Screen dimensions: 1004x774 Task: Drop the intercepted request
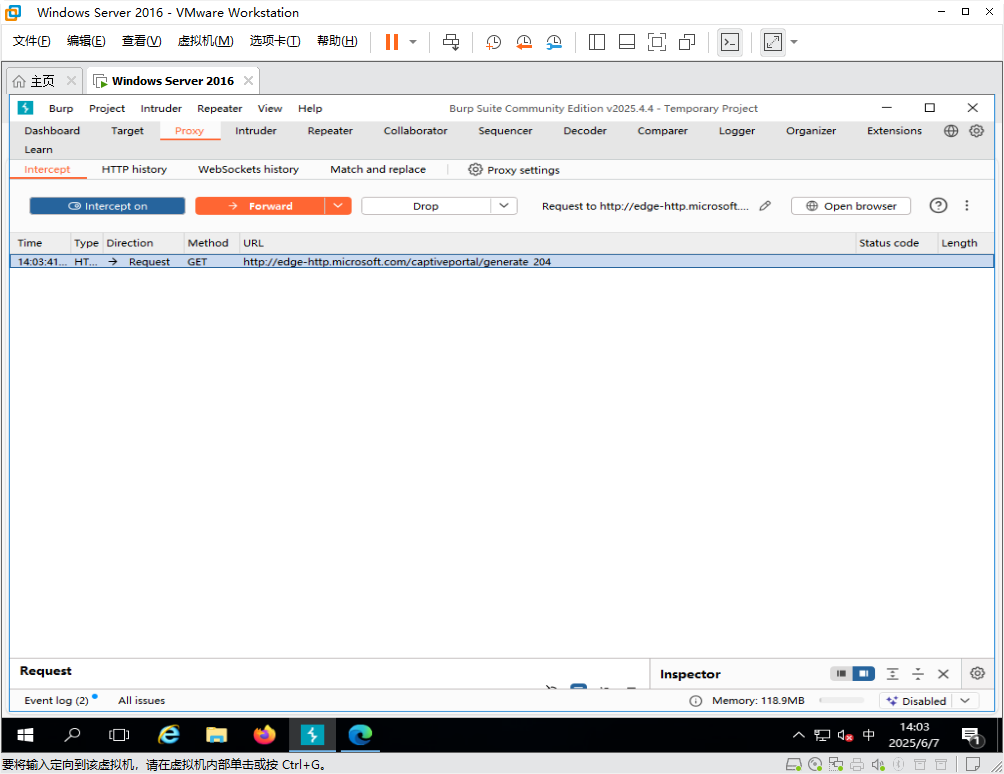(426, 206)
